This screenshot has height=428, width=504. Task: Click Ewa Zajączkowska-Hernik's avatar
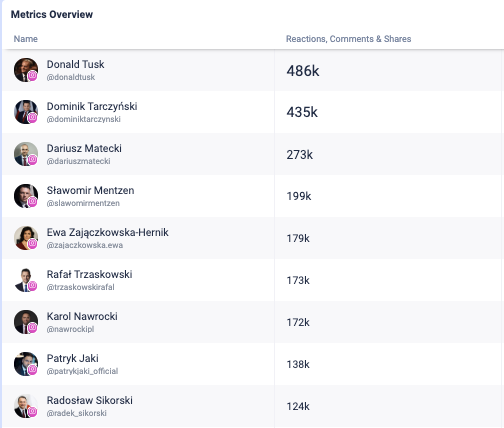[26, 238]
